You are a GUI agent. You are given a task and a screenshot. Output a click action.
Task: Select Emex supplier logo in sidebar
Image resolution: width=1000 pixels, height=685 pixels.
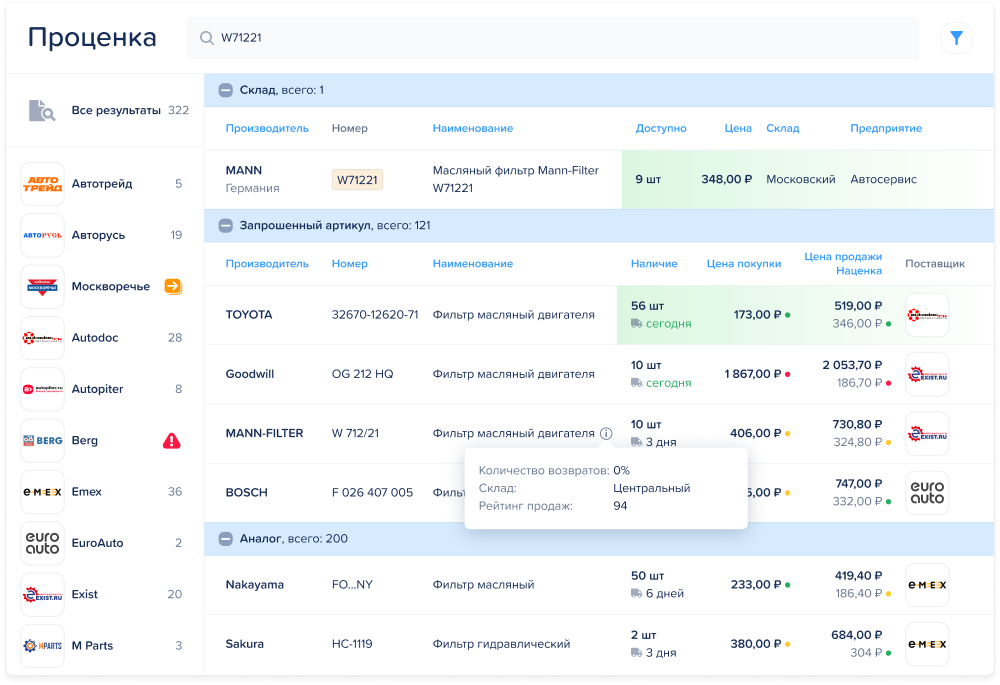43,492
